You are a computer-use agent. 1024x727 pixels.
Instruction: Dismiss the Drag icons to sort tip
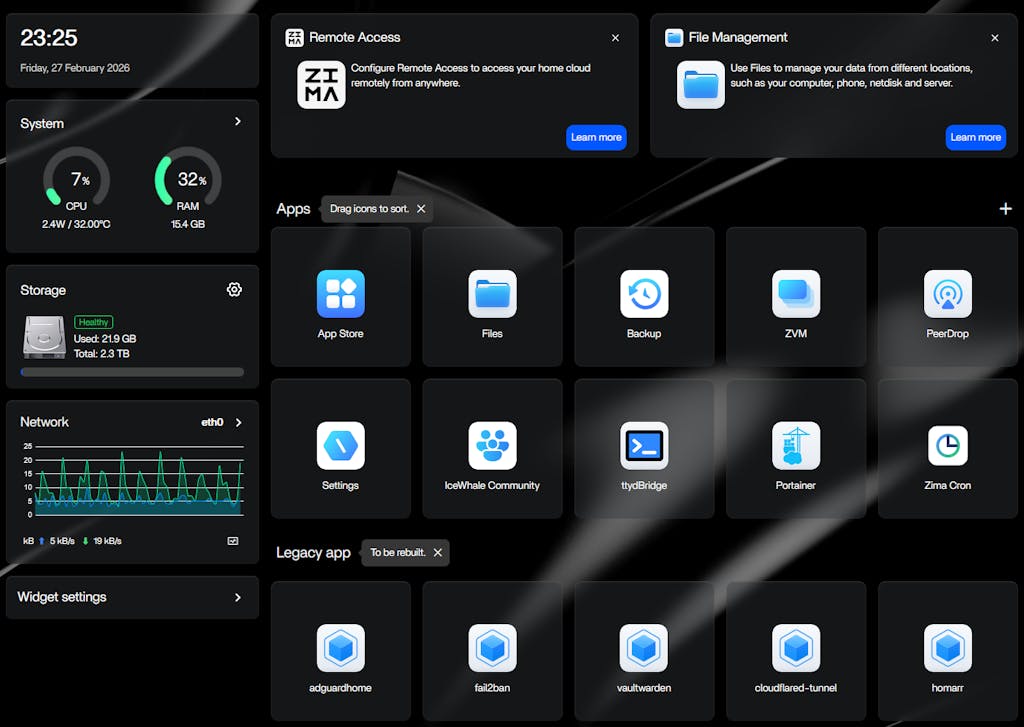(421, 209)
